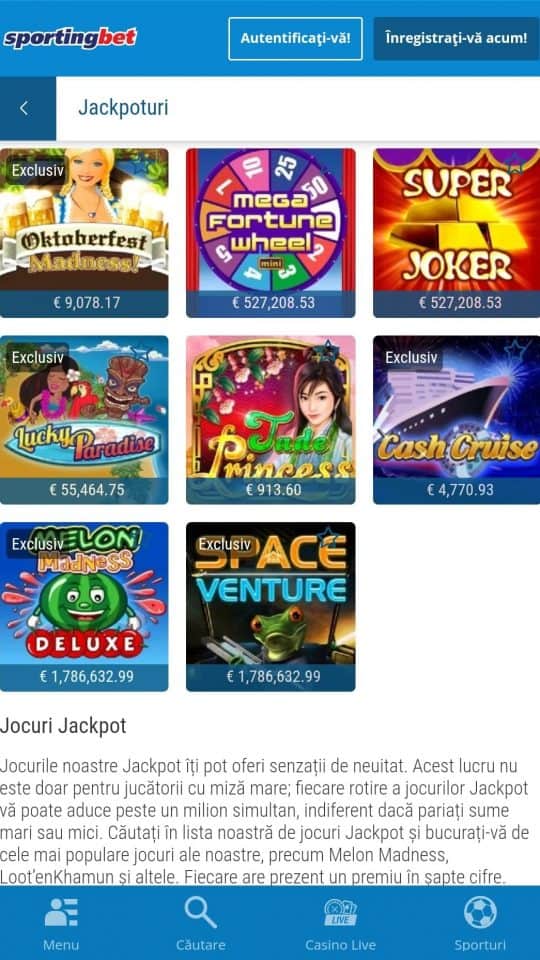Click the Jackpoturi page title
The height and width of the screenshot is (960, 540).
[x=123, y=108]
